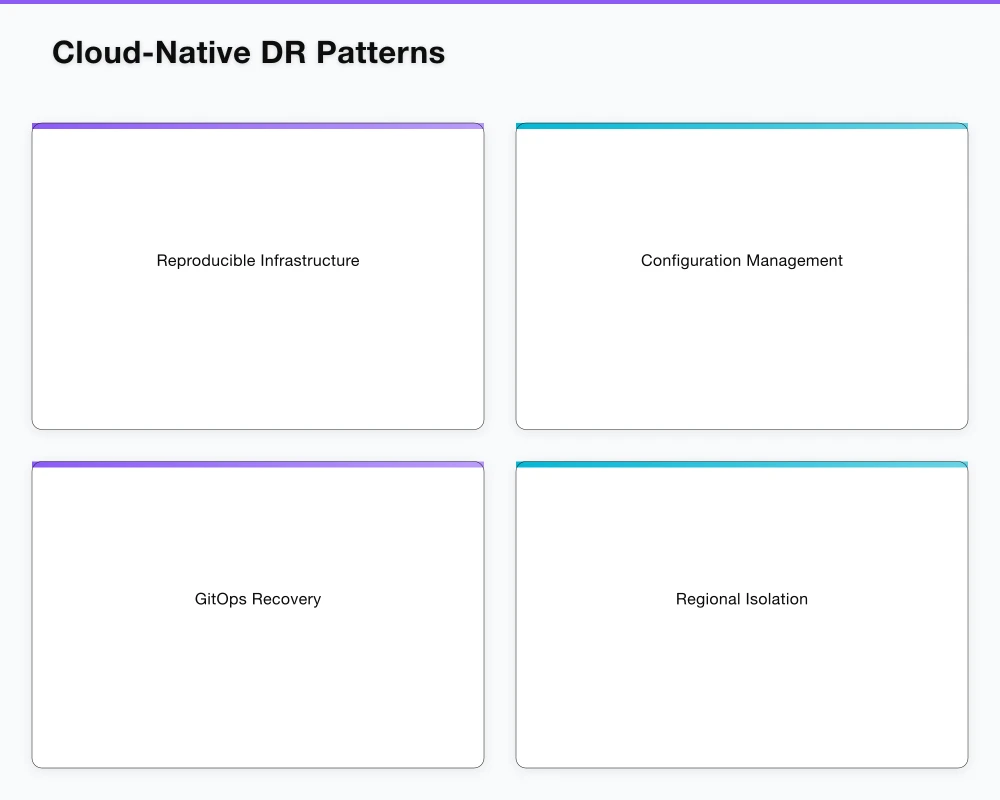Click the purple bar above GitOps Recovery
1000x800 pixels.
(x=258, y=464)
